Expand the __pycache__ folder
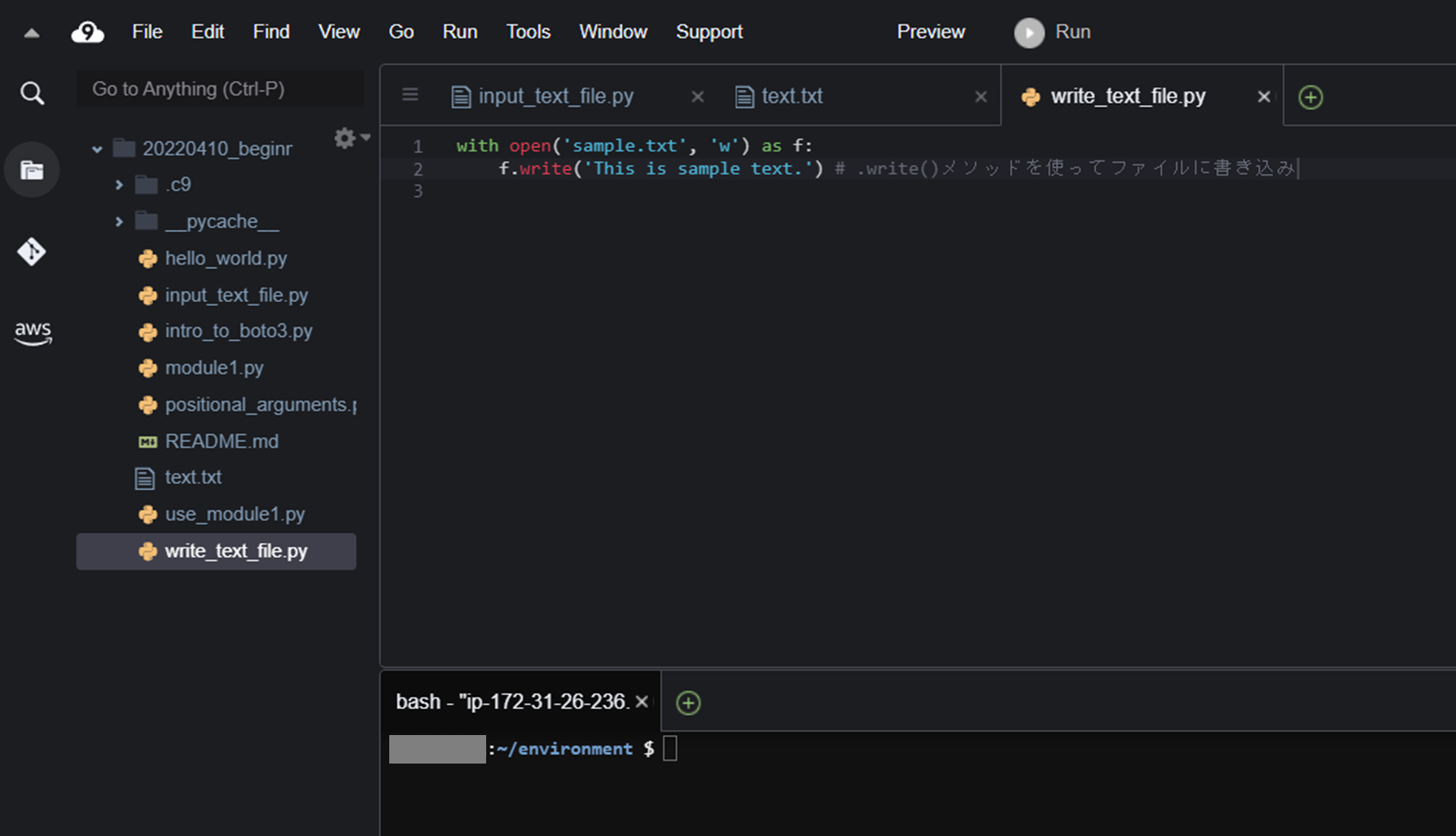The height and width of the screenshot is (836, 1456). pyautogui.click(x=119, y=221)
